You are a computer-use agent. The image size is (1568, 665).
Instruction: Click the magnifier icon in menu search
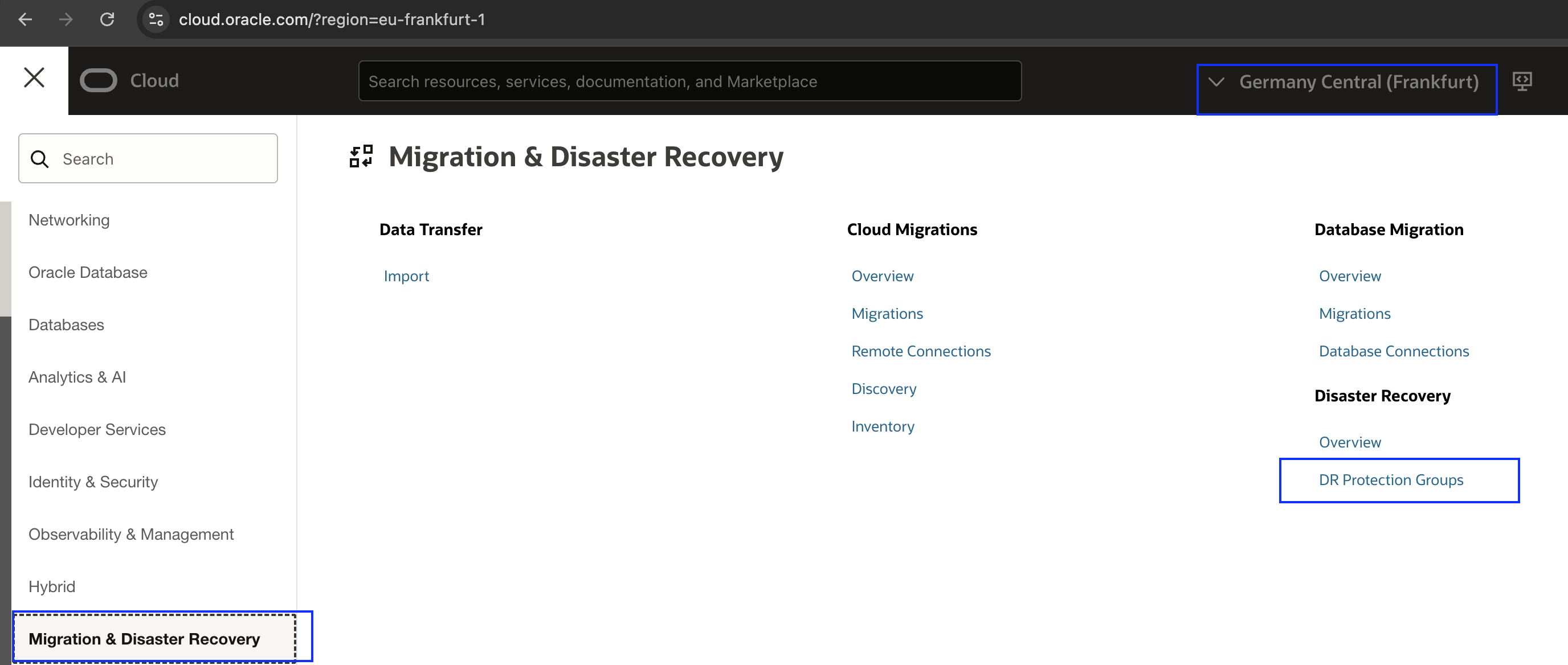(x=39, y=159)
